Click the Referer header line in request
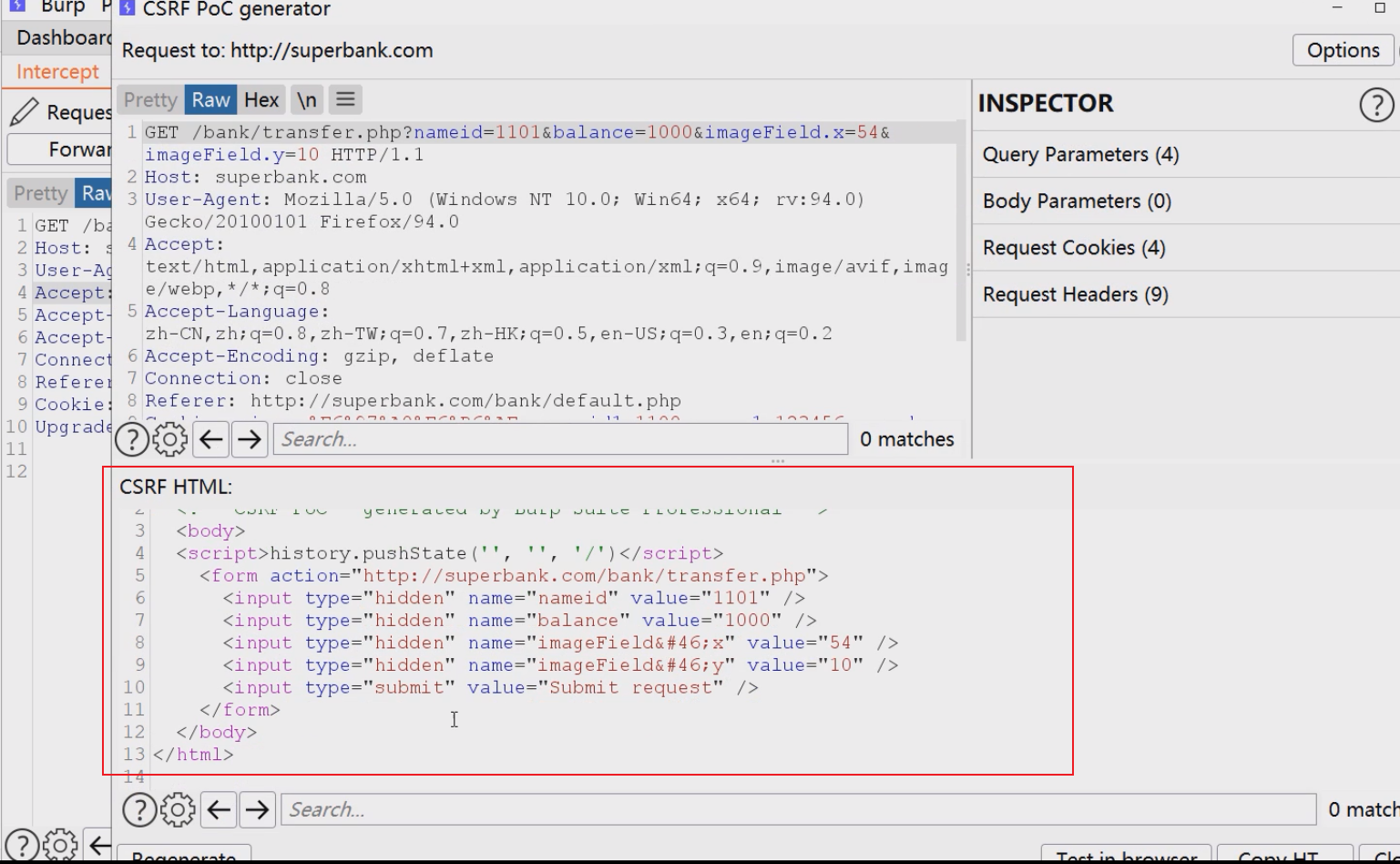Screen dimensions: 1400x864 (413, 401)
